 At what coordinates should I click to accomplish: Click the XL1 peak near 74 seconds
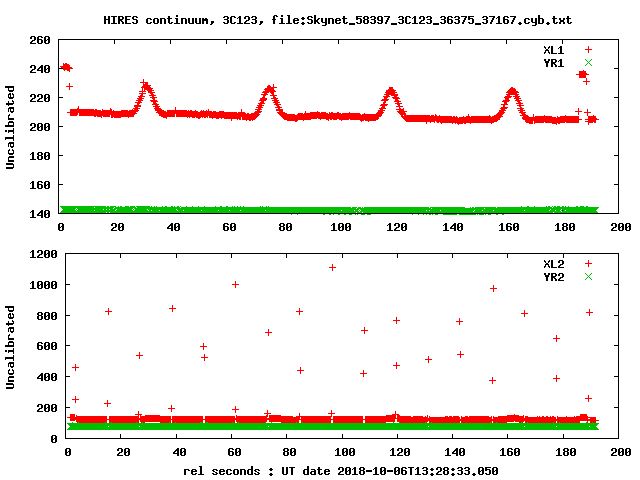point(269,90)
